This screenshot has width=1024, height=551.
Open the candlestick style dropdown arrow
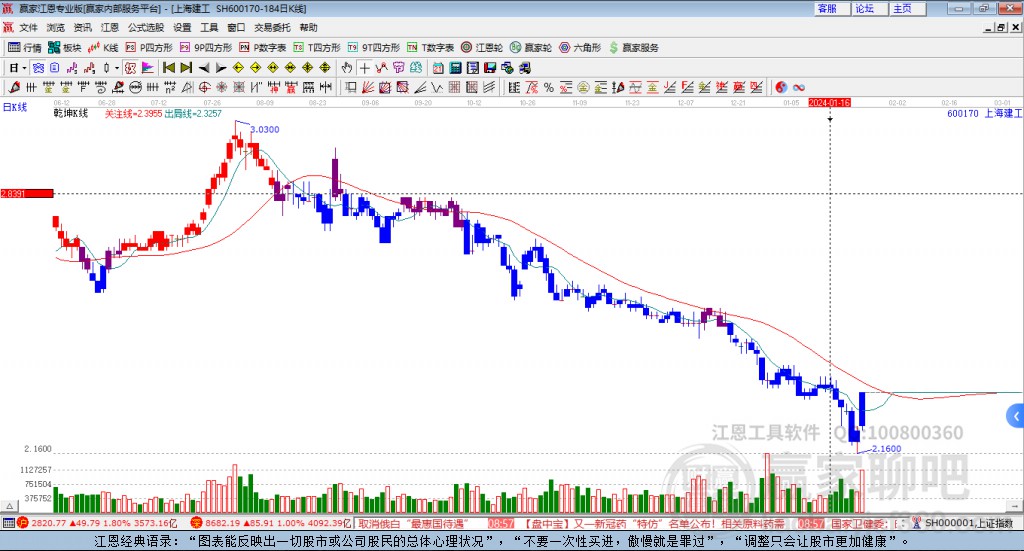(117, 68)
